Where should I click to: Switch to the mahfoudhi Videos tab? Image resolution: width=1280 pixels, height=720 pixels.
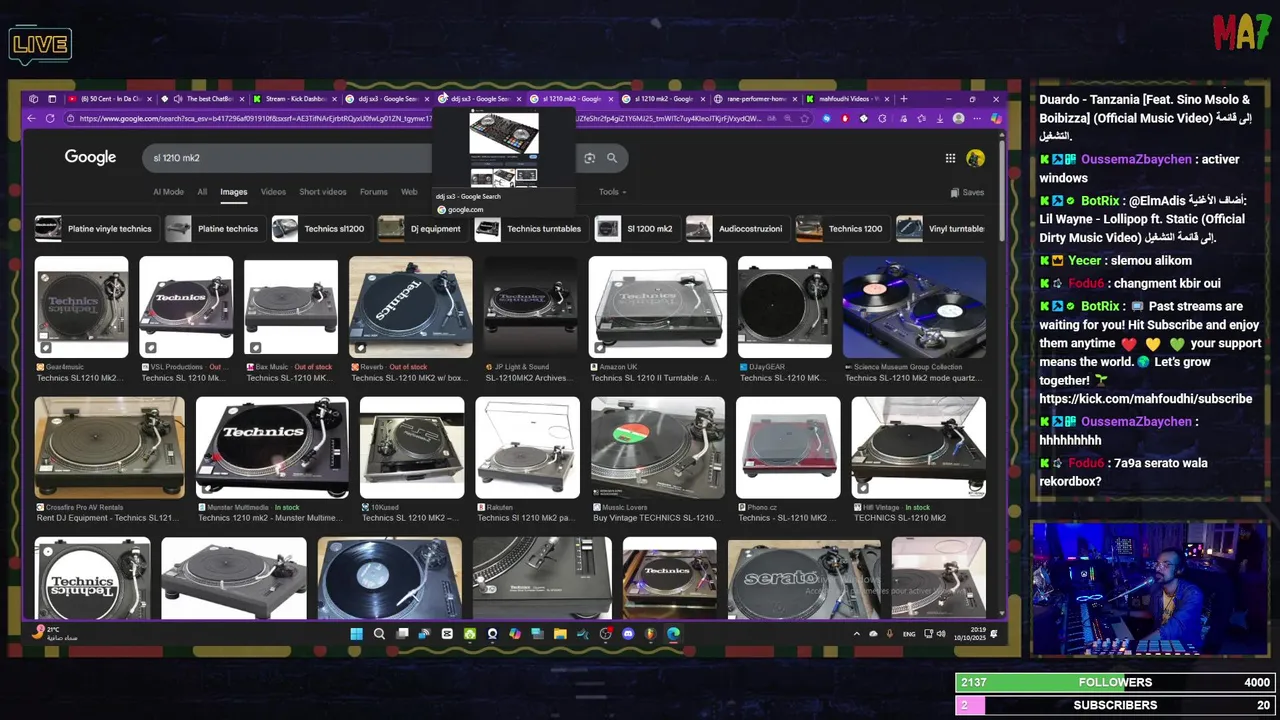coord(848,99)
